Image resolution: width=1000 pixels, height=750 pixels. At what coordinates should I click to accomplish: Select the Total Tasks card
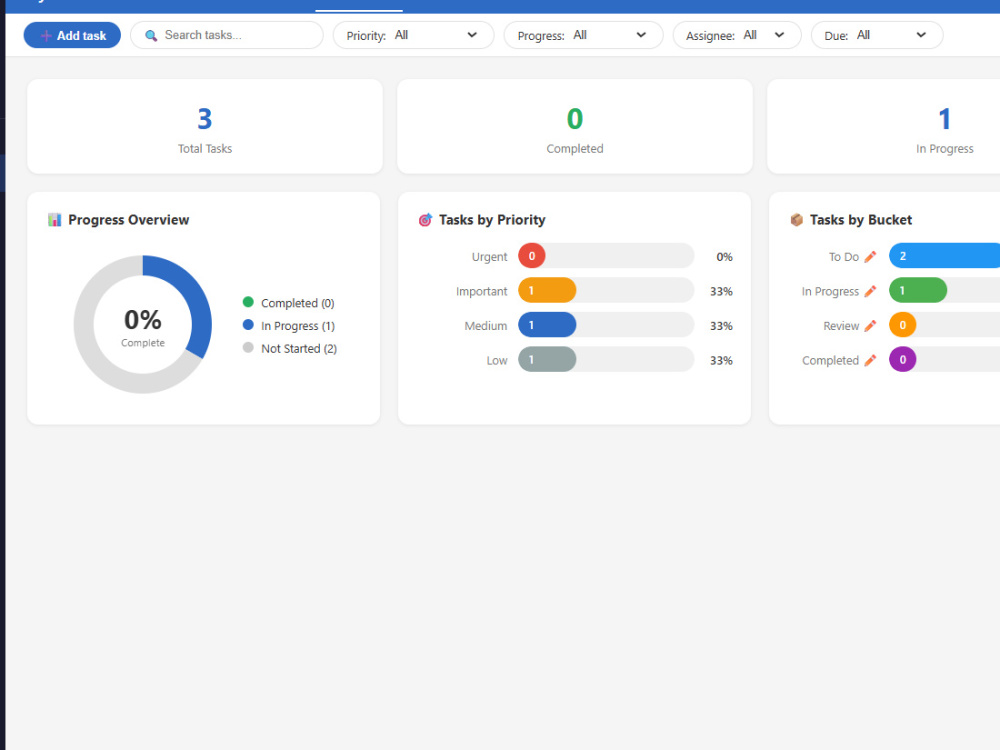pos(205,126)
